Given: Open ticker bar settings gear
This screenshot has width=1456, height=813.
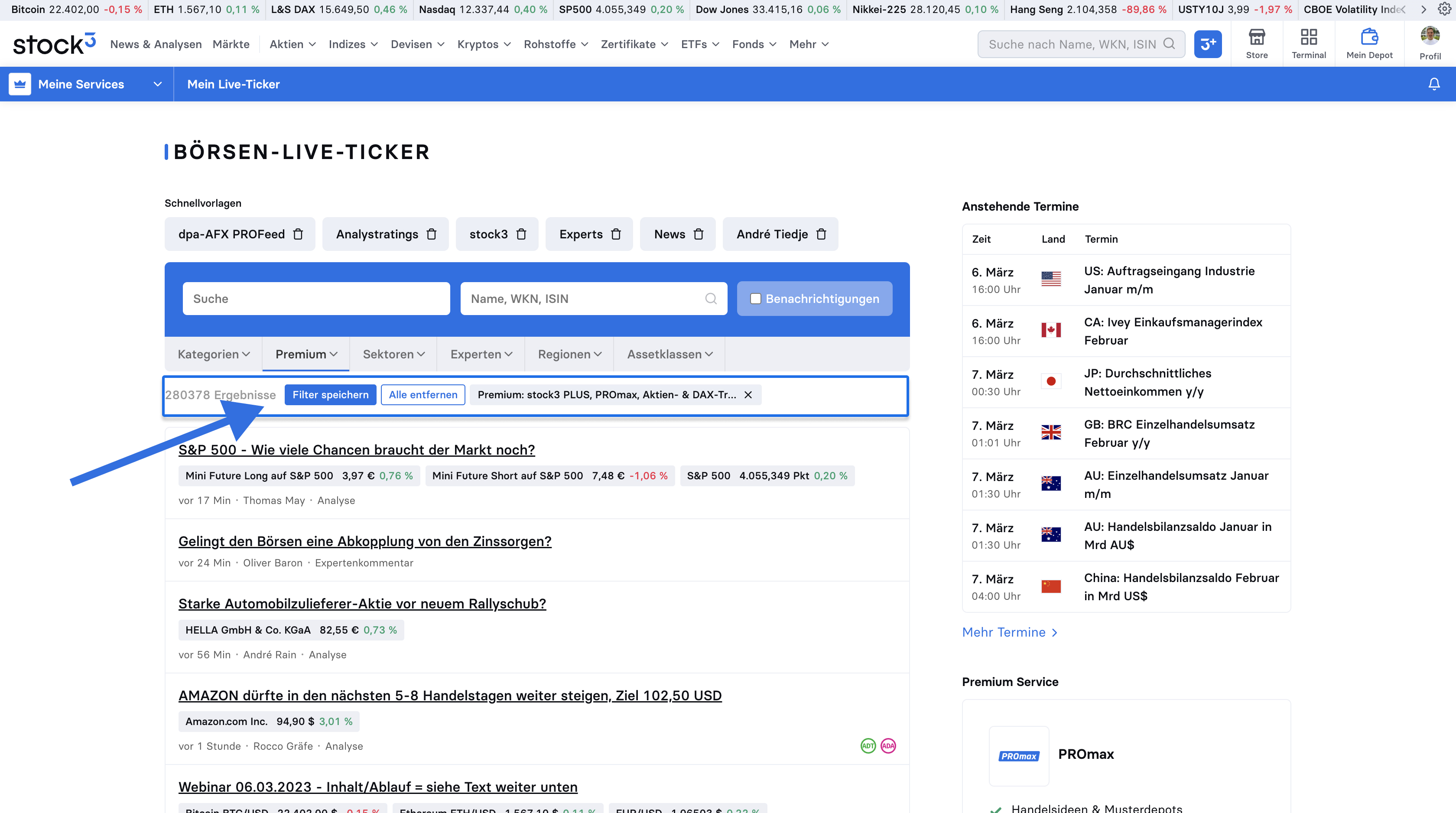Looking at the screenshot, I should tap(1445, 9).
